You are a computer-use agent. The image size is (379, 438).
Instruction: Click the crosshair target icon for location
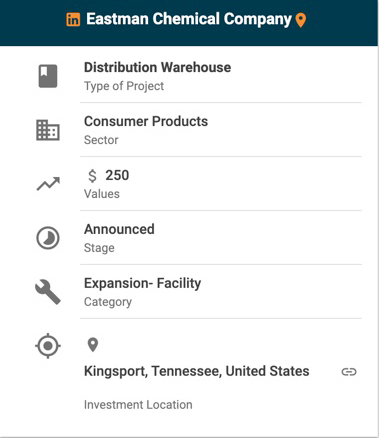[x=48, y=346]
